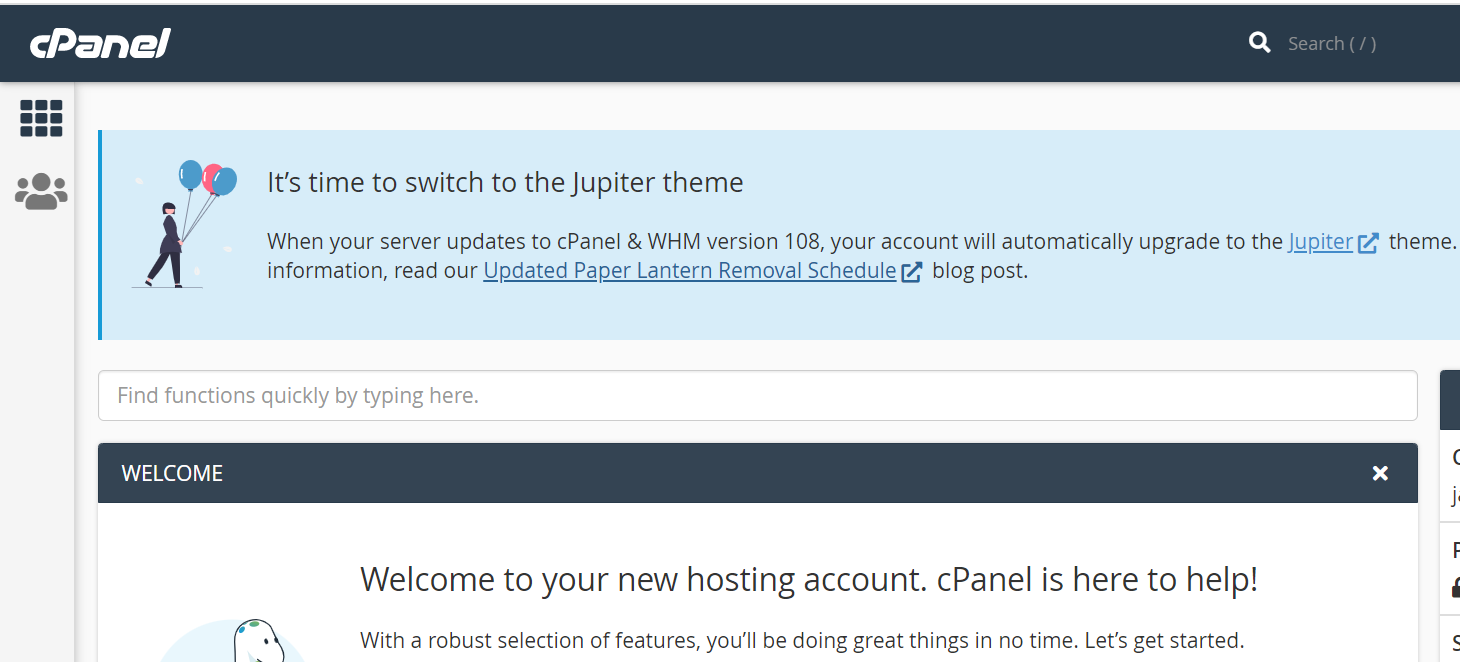
Task: Click the "With a robust selection of features" text
Action: click(802, 641)
